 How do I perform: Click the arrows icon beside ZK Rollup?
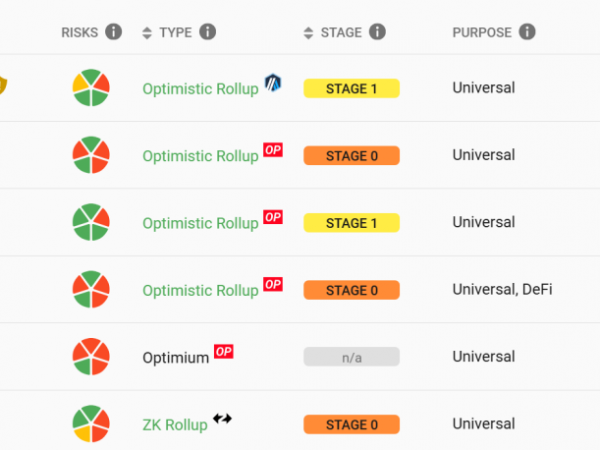pyautogui.click(x=222, y=419)
